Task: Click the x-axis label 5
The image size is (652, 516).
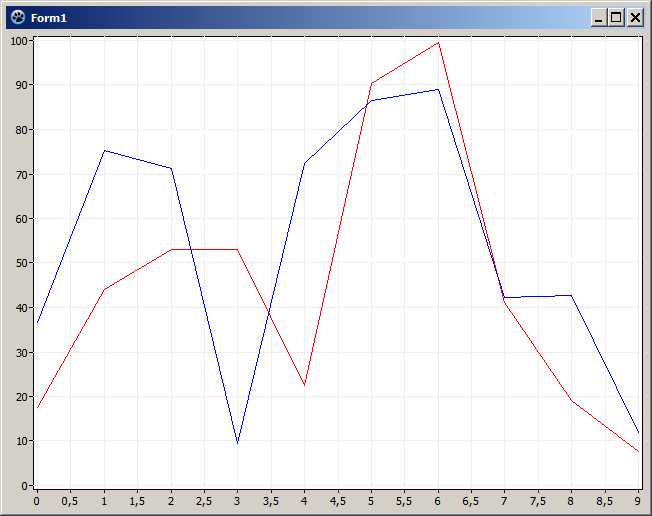Action: pos(371,501)
